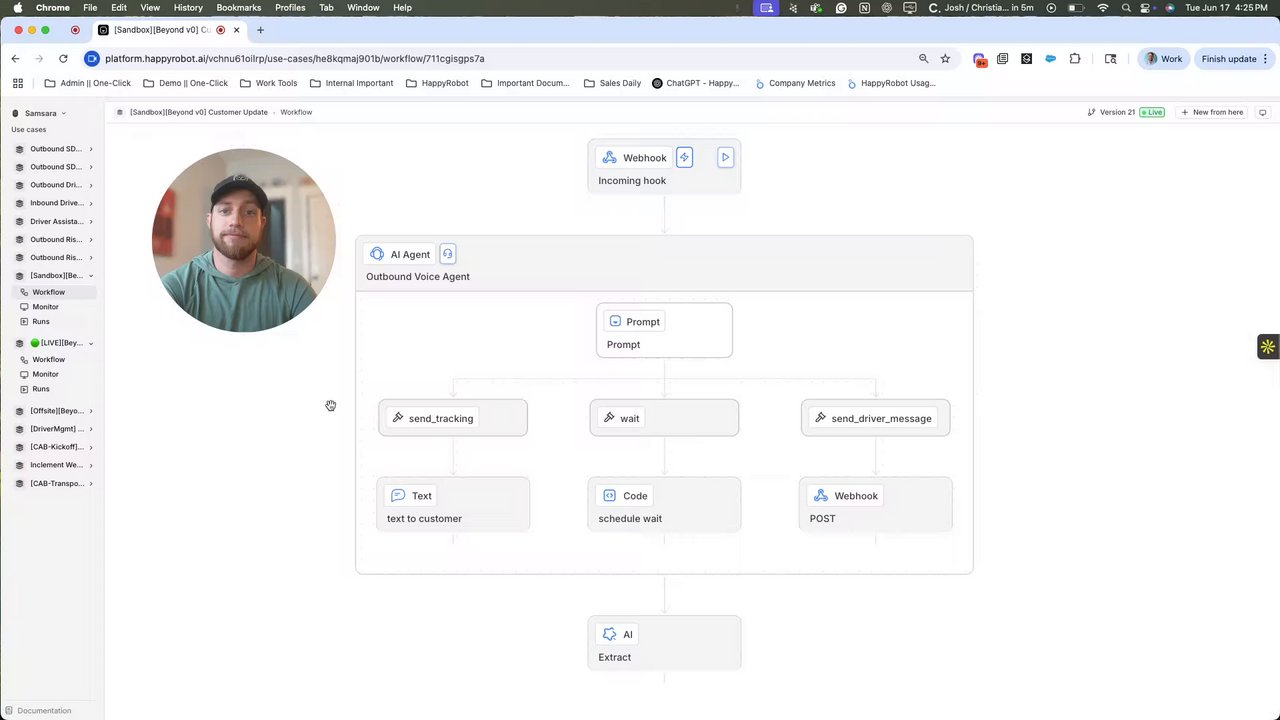The height and width of the screenshot is (720, 1280).
Task: Select the wait tool node
Action: click(664, 418)
